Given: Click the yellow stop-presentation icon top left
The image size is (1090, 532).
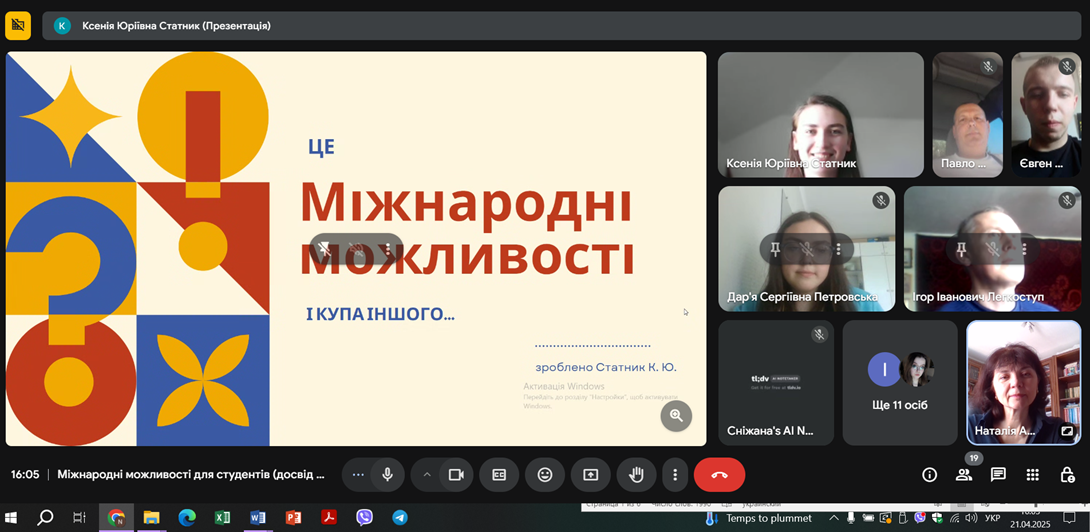Looking at the screenshot, I should (18, 26).
